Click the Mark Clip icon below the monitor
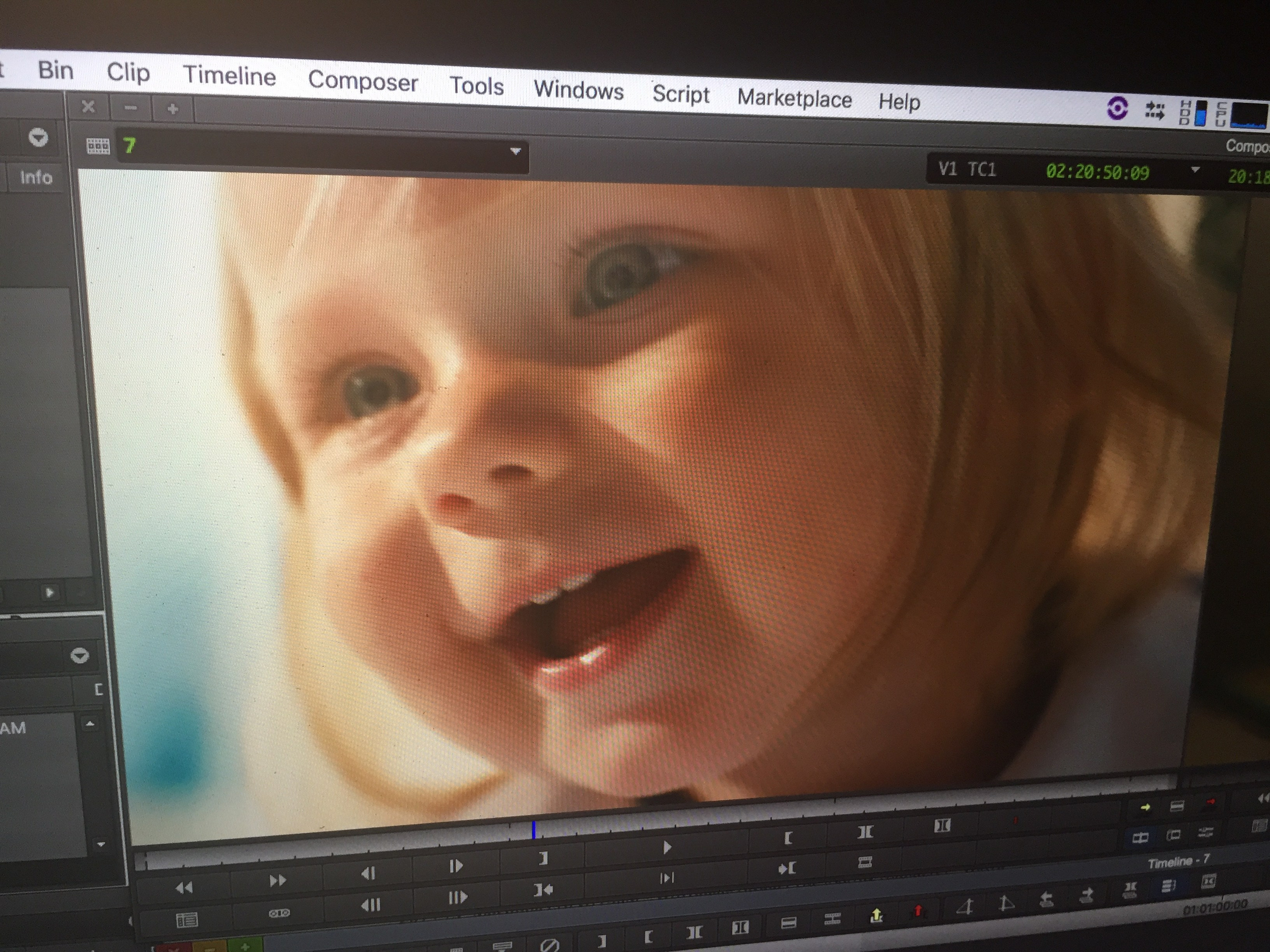 [865, 832]
